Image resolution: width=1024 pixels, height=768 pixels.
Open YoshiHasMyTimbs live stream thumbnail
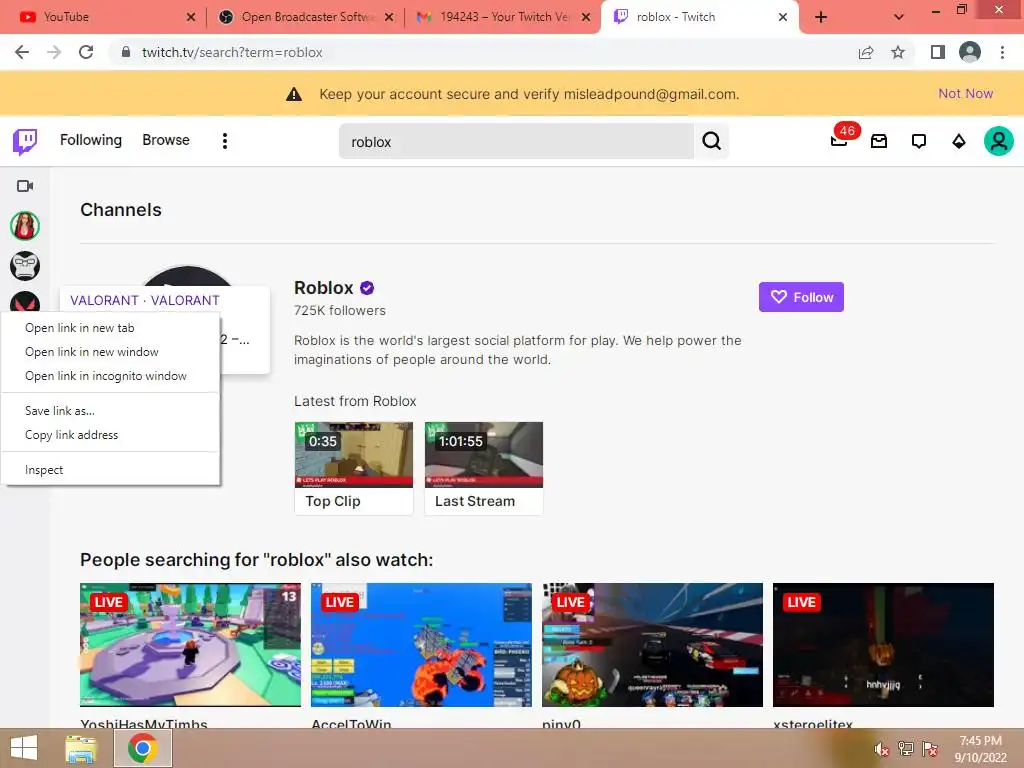tap(190, 645)
